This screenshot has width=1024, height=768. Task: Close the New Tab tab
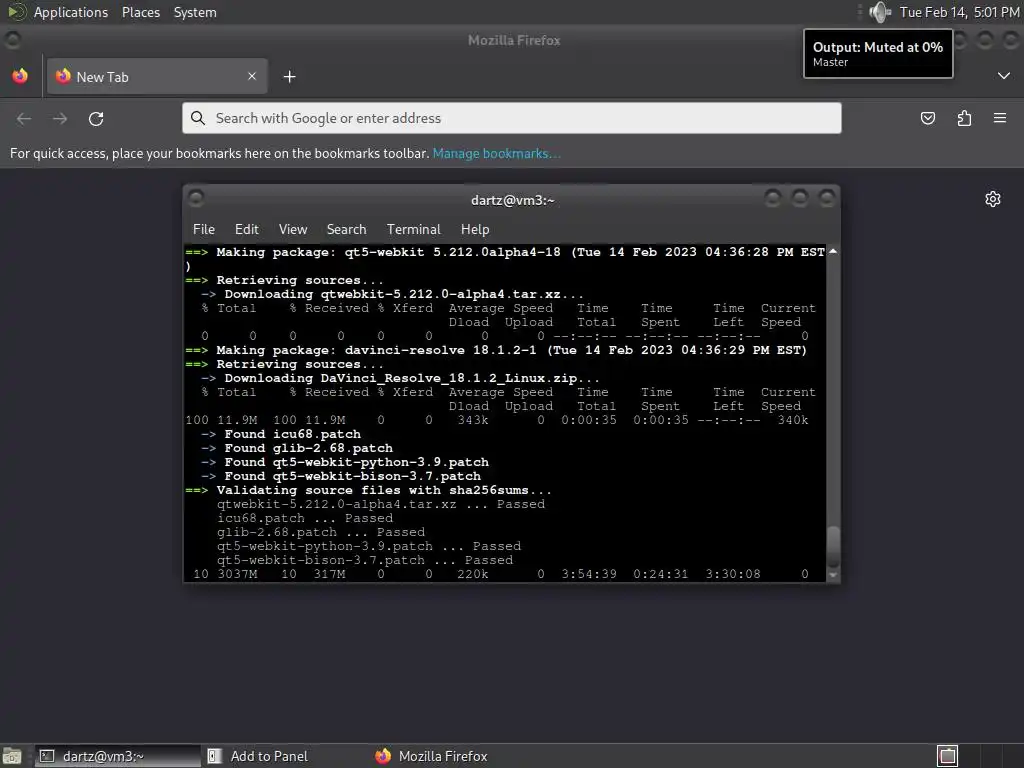click(252, 76)
